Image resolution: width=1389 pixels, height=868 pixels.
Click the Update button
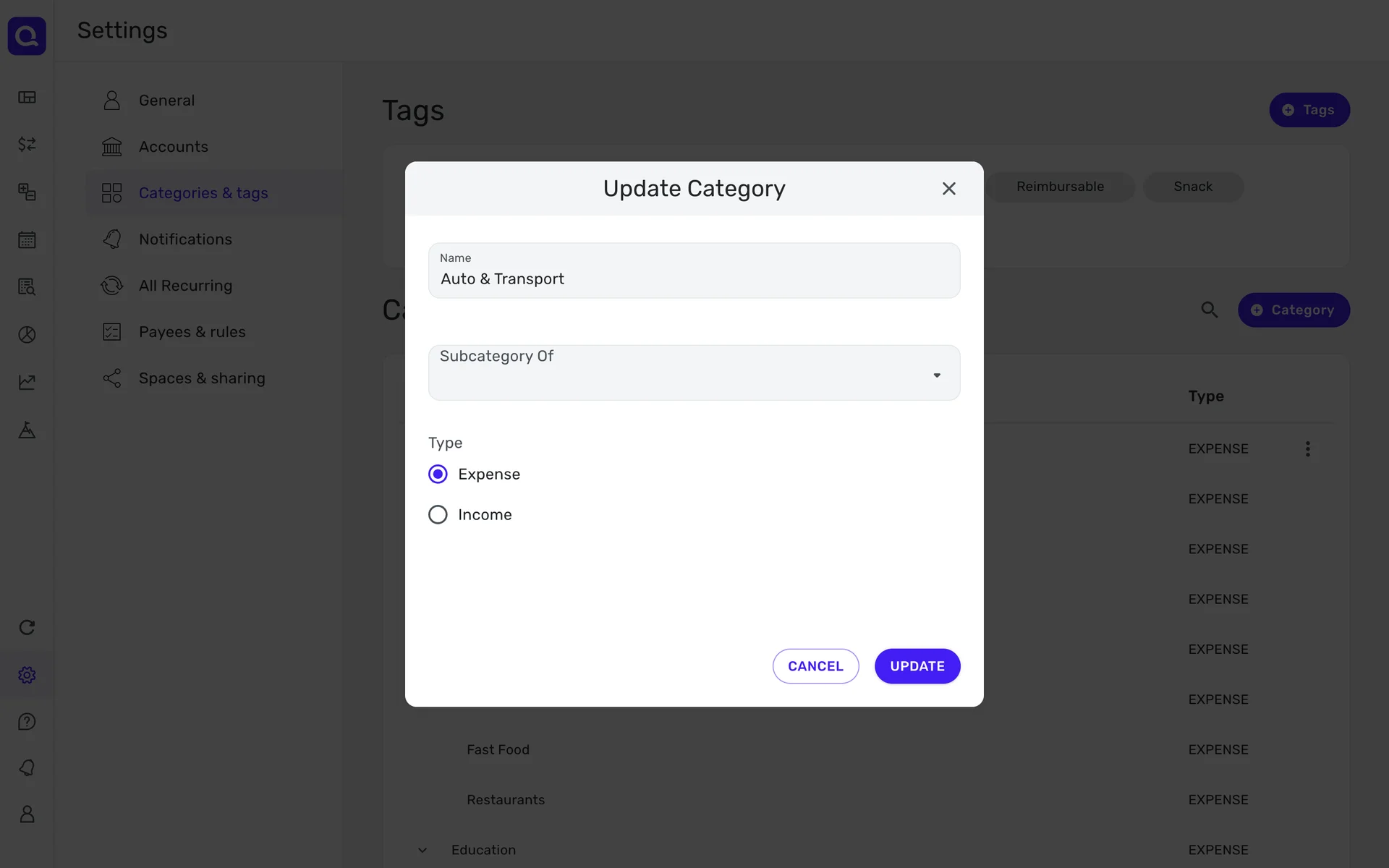tap(917, 666)
